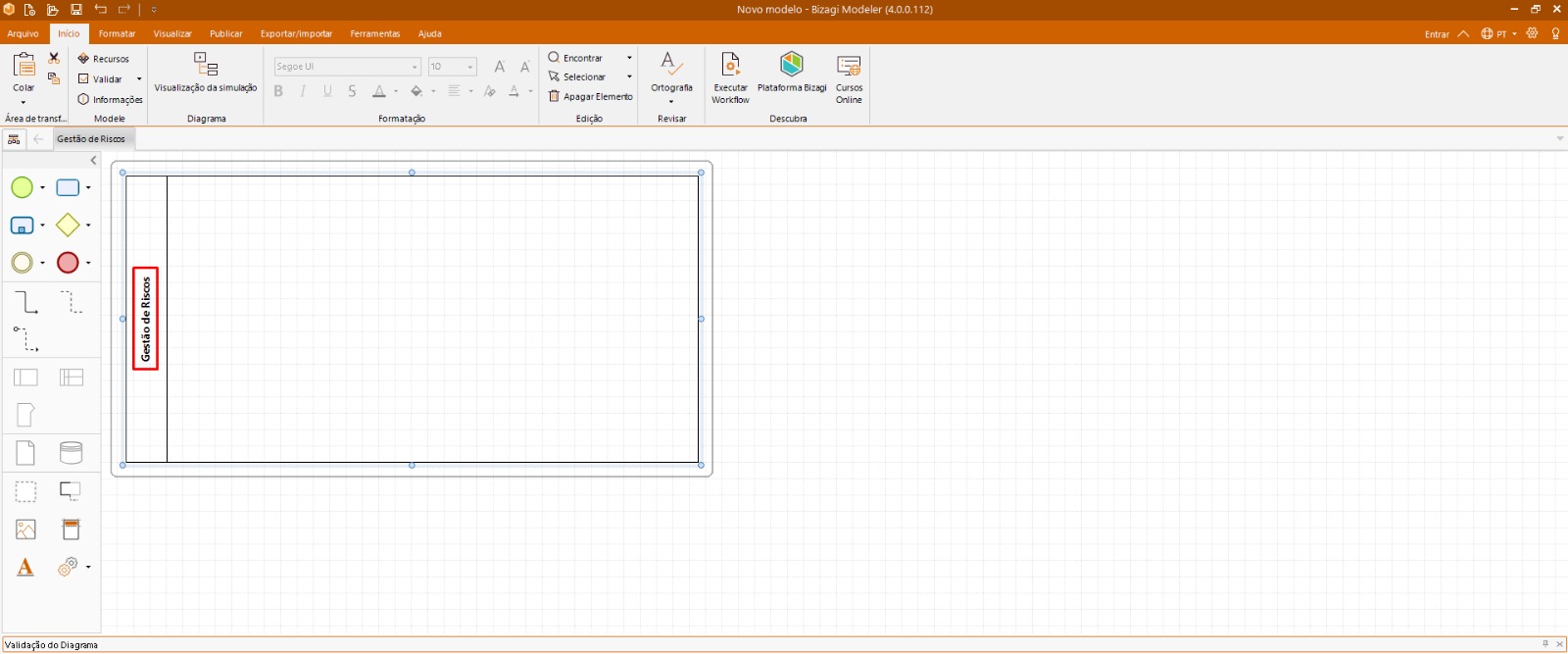Select the Task rounded rectangle shape

pyautogui.click(x=68, y=187)
